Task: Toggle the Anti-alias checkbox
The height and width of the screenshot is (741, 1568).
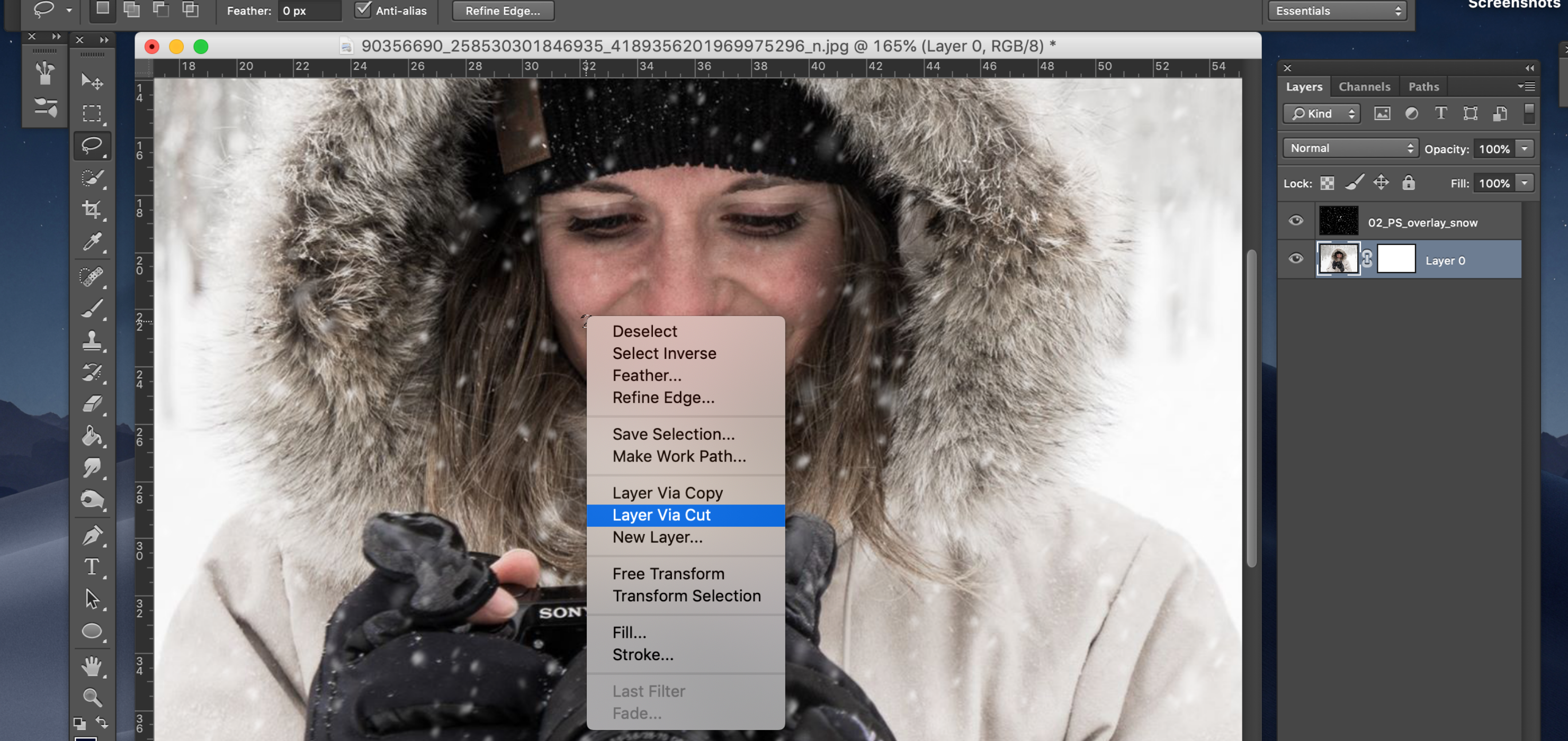Action: [x=364, y=10]
